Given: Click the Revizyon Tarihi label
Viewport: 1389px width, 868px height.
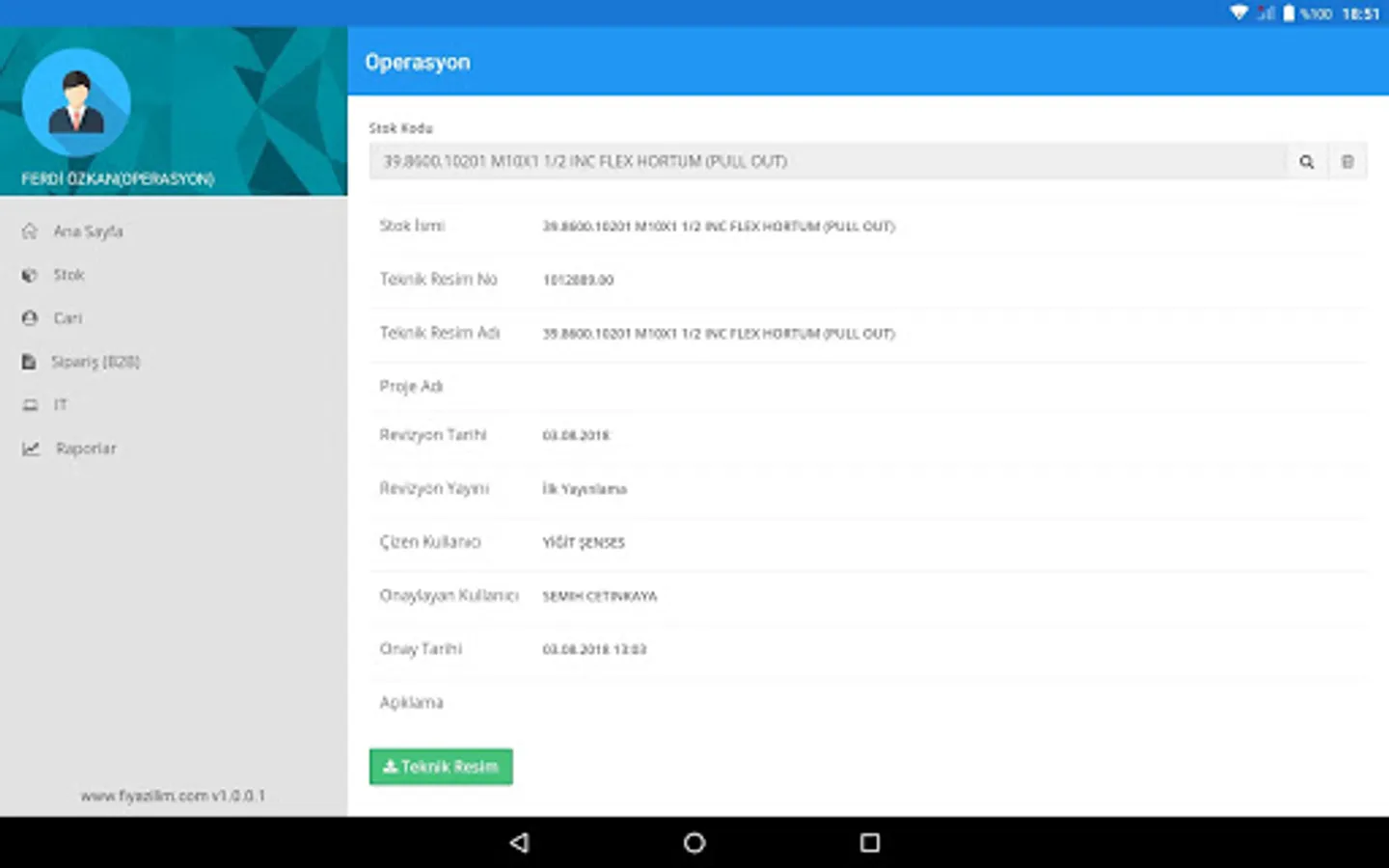Looking at the screenshot, I should (433, 435).
